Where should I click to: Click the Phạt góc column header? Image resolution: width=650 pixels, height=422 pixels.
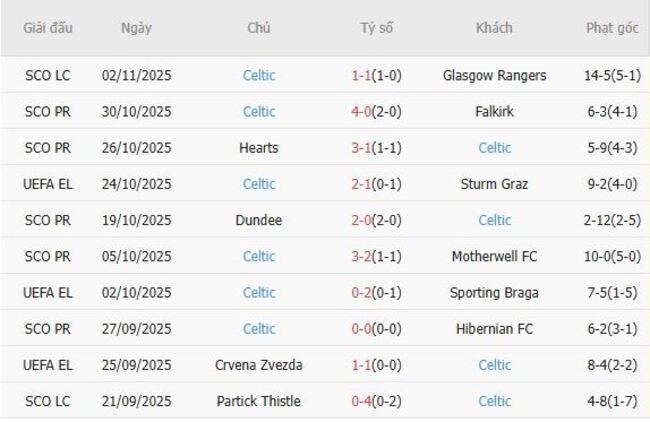[612, 28]
